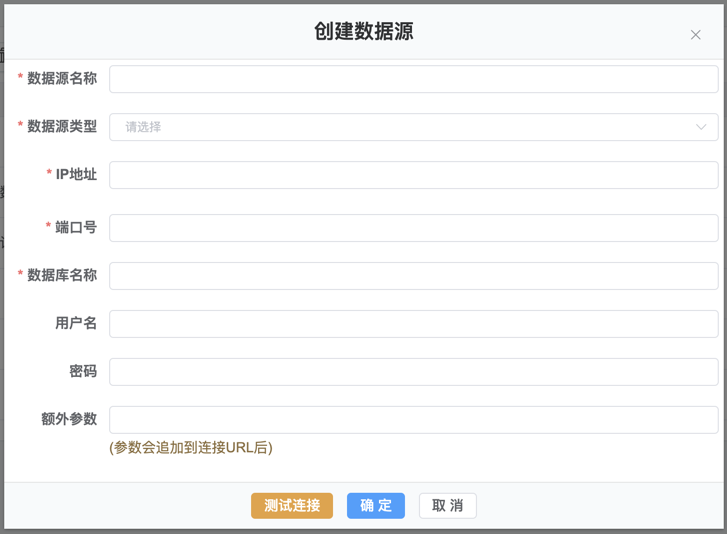Click the 创建数据源 dialog title
This screenshot has width=727, height=534.
click(x=363, y=32)
